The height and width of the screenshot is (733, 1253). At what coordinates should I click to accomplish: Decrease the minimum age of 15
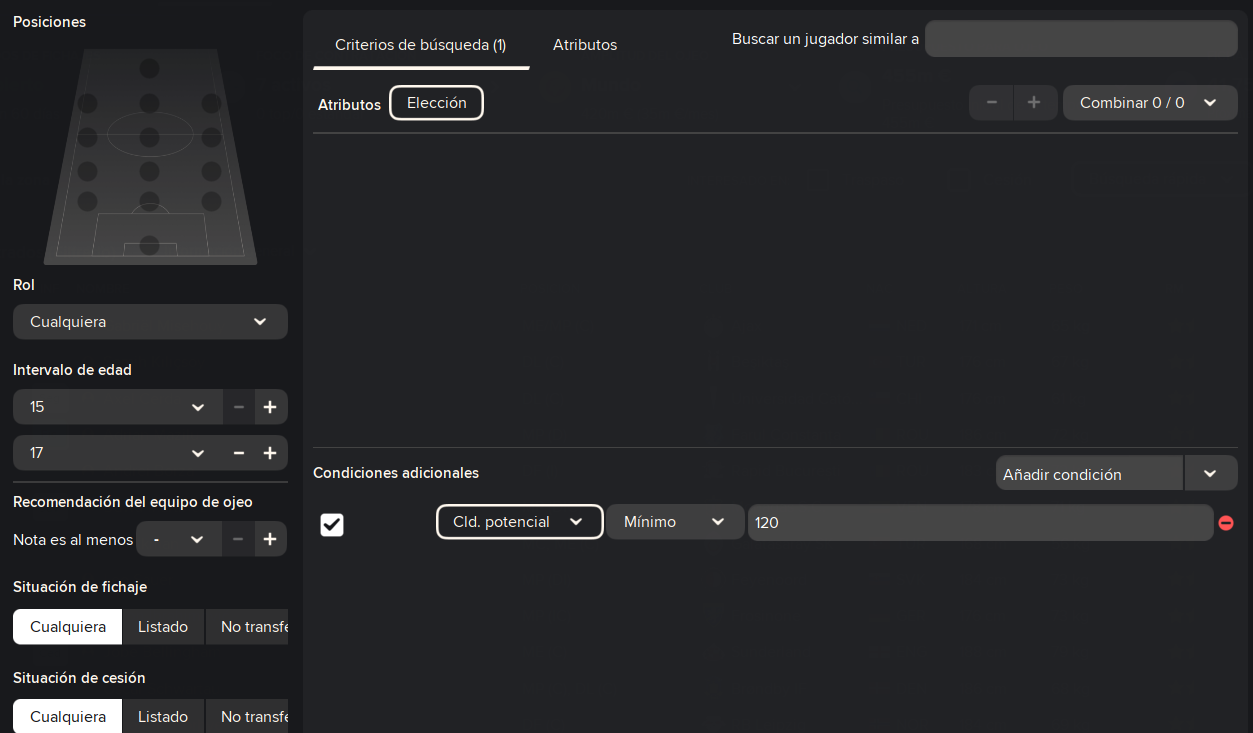238,407
